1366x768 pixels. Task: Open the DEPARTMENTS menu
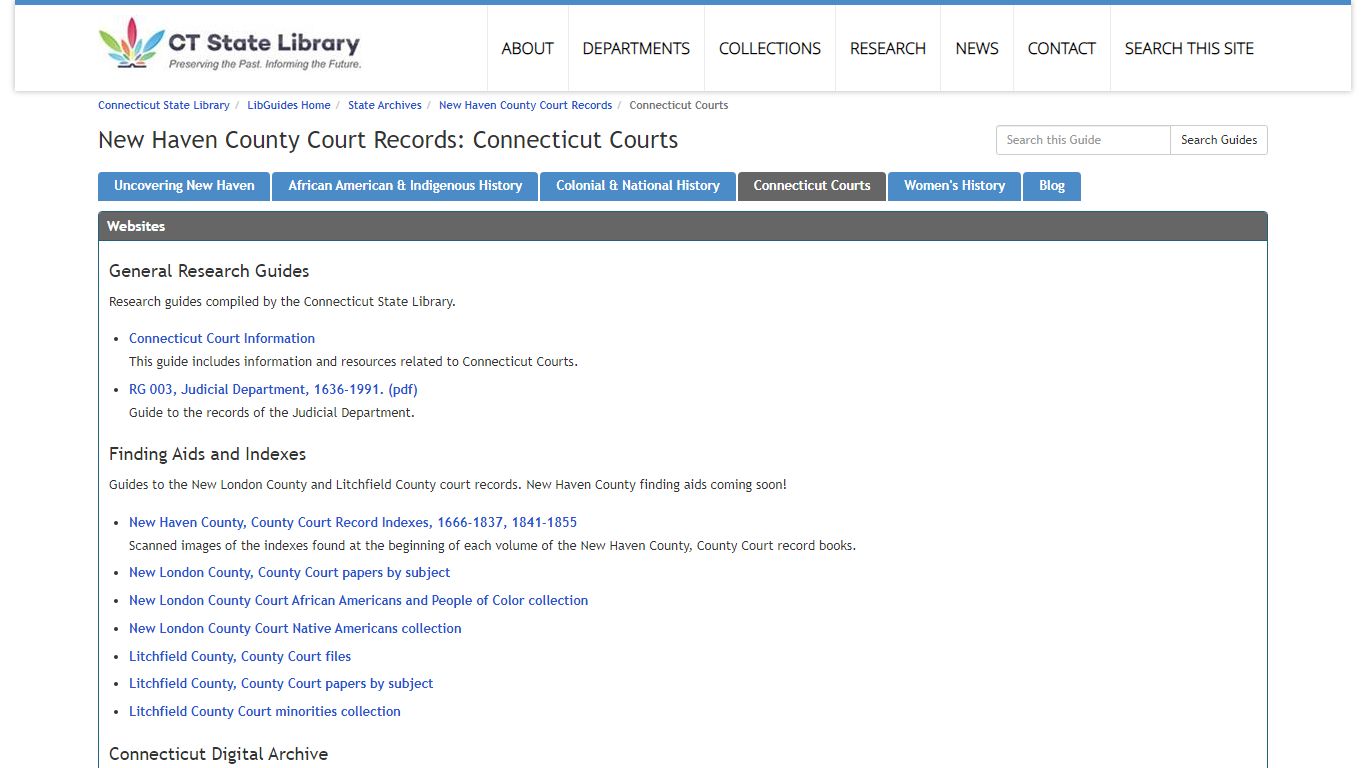[x=636, y=48]
